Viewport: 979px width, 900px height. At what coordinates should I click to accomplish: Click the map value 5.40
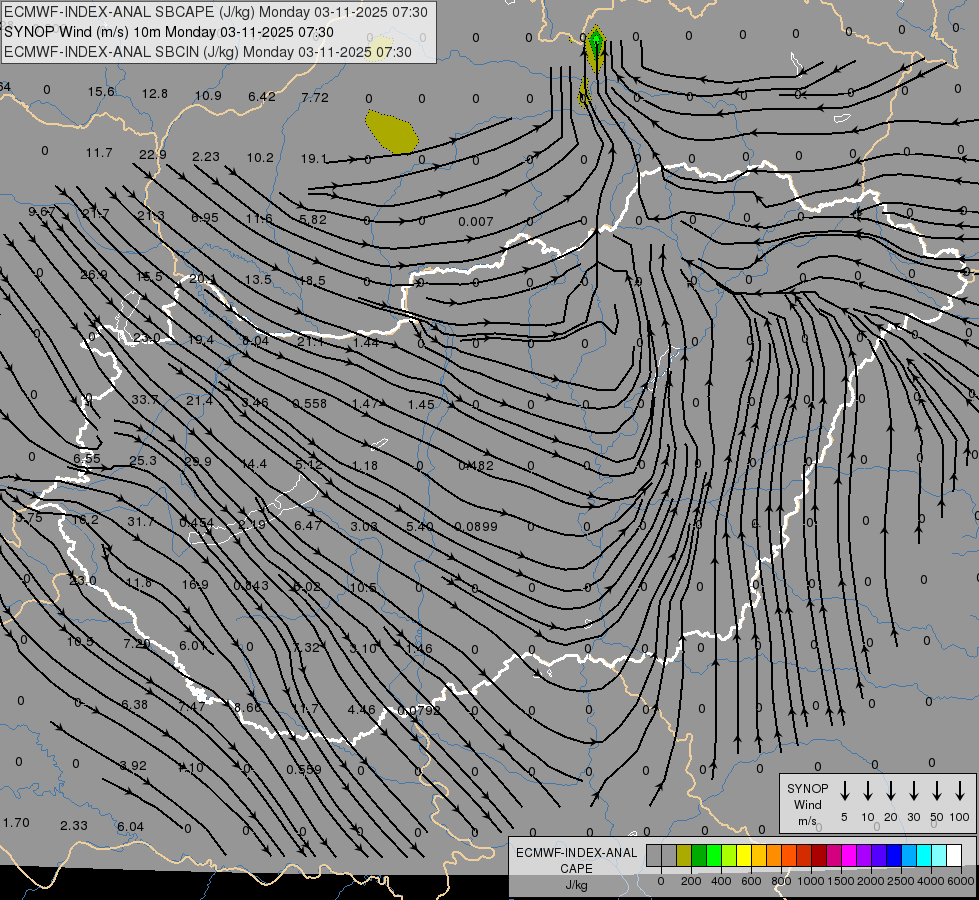click(x=420, y=527)
